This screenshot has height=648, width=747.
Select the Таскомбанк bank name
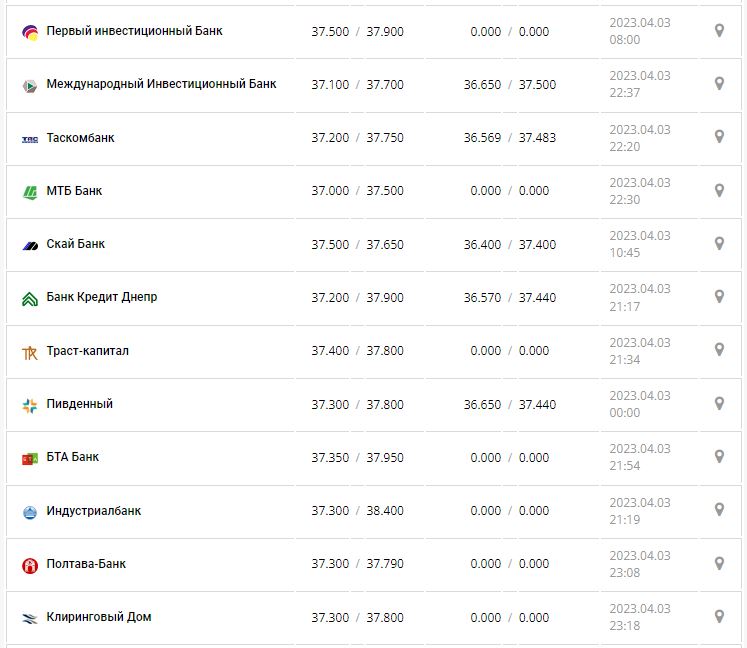pos(80,138)
